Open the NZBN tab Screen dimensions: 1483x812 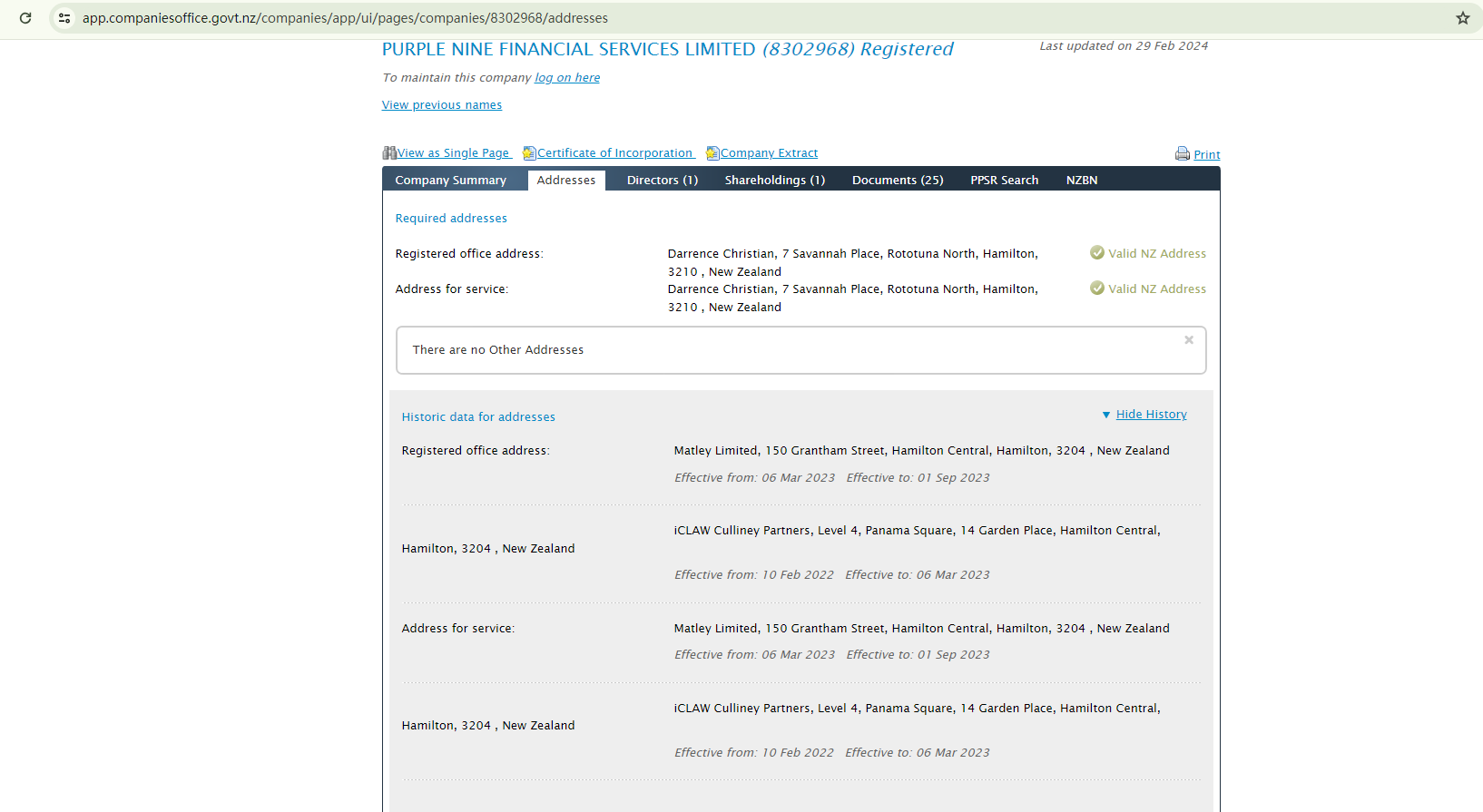tap(1082, 181)
